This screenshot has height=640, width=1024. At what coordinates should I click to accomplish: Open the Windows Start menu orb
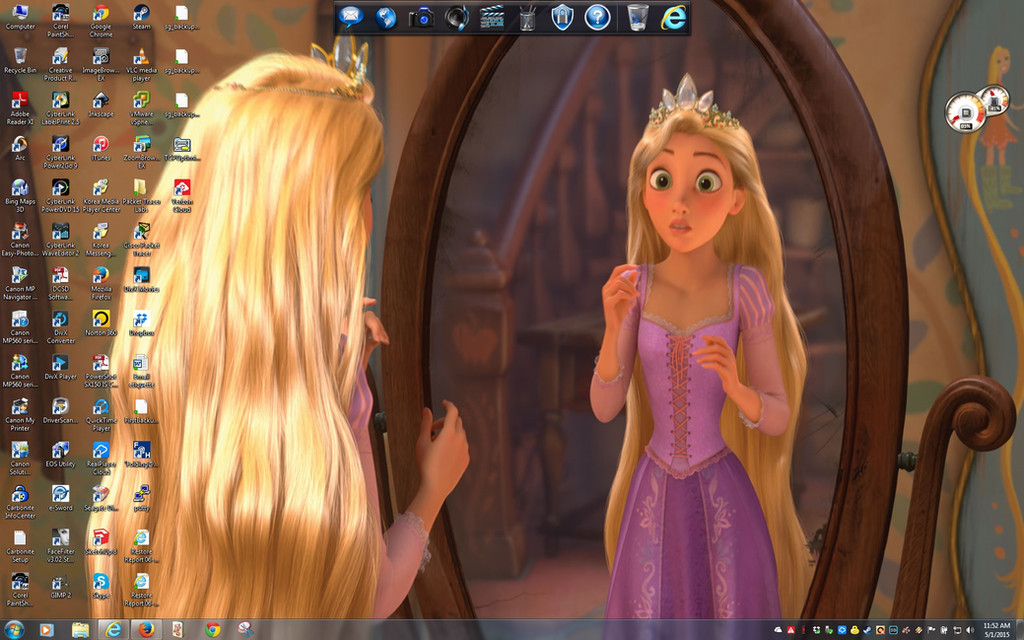14,630
